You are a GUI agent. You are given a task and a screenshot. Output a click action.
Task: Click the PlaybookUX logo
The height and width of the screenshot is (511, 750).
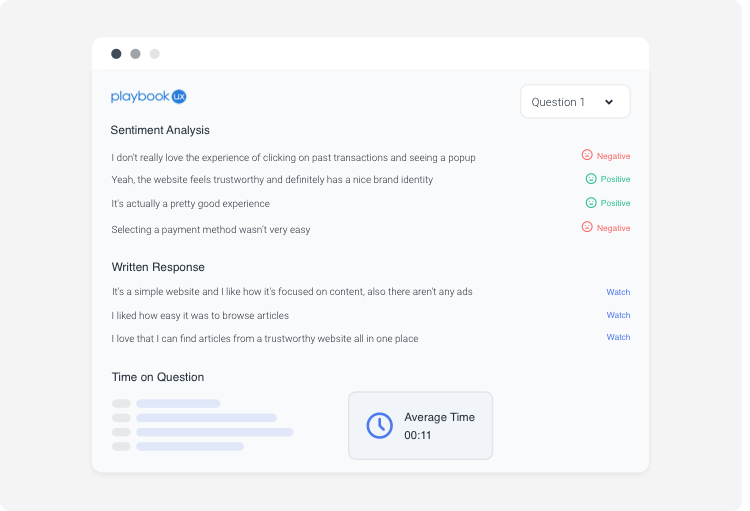pyautogui.click(x=148, y=96)
